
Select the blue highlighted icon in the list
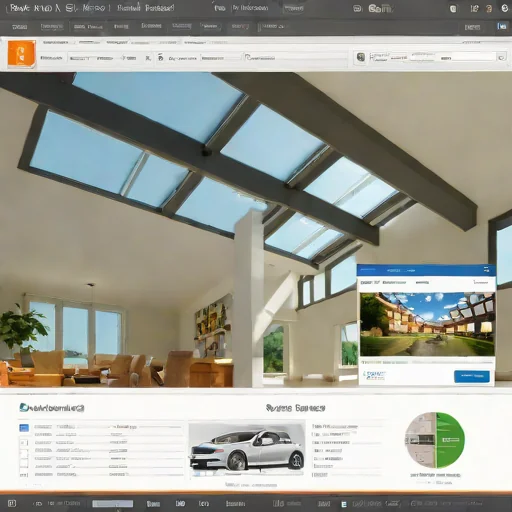24,428
